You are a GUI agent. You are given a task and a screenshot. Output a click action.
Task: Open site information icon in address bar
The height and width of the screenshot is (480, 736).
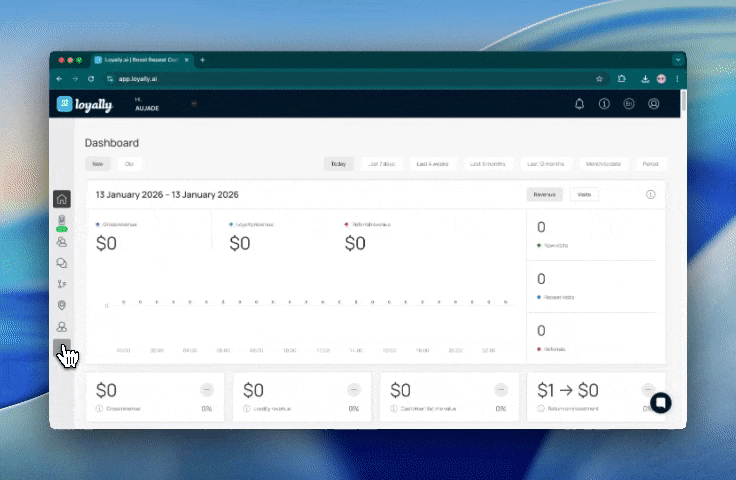click(110, 79)
